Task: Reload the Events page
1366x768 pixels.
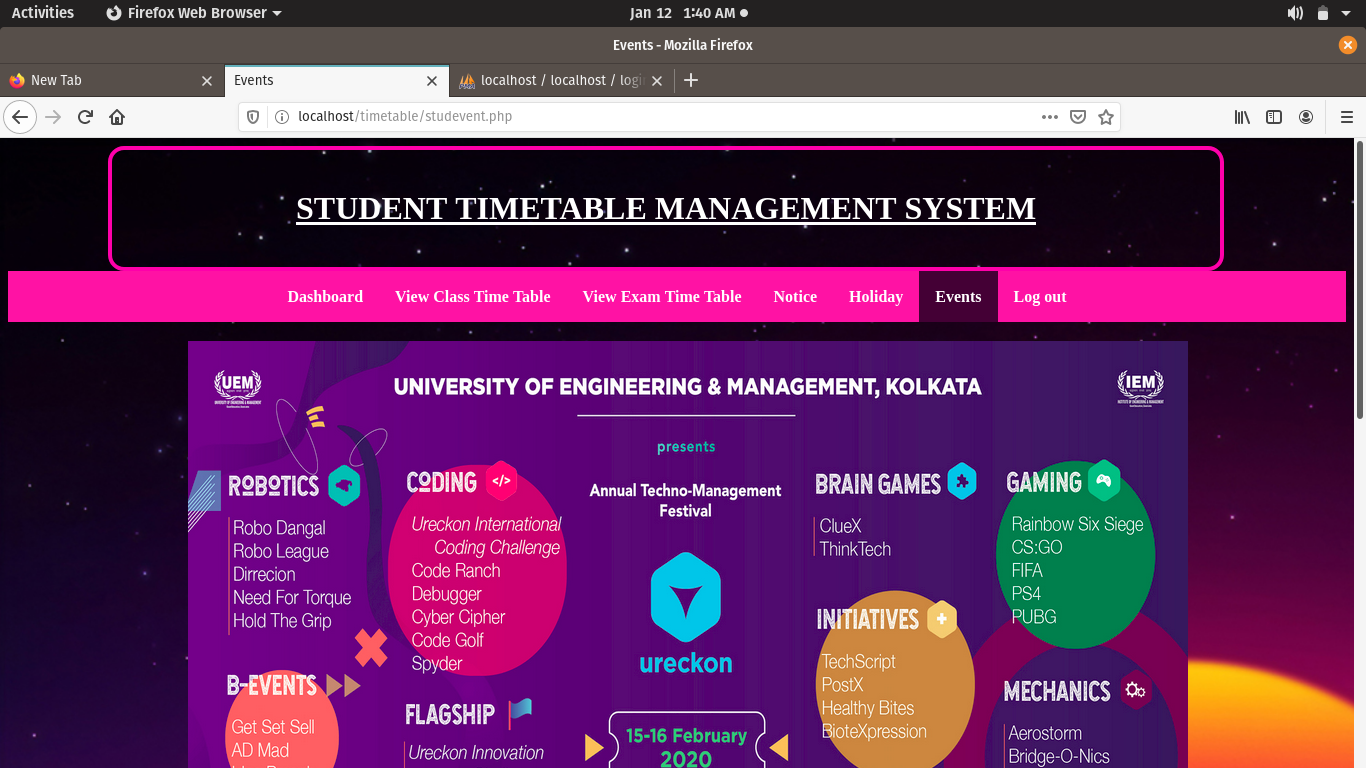Action: [x=85, y=117]
